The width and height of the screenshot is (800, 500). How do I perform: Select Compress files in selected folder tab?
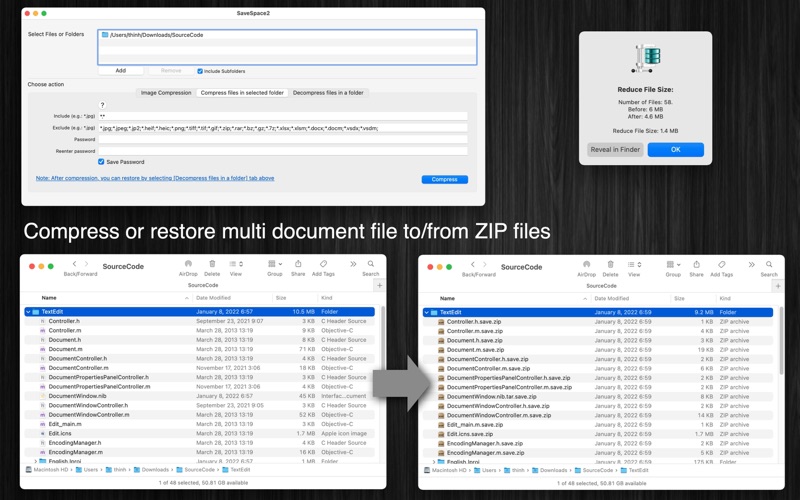(x=242, y=93)
